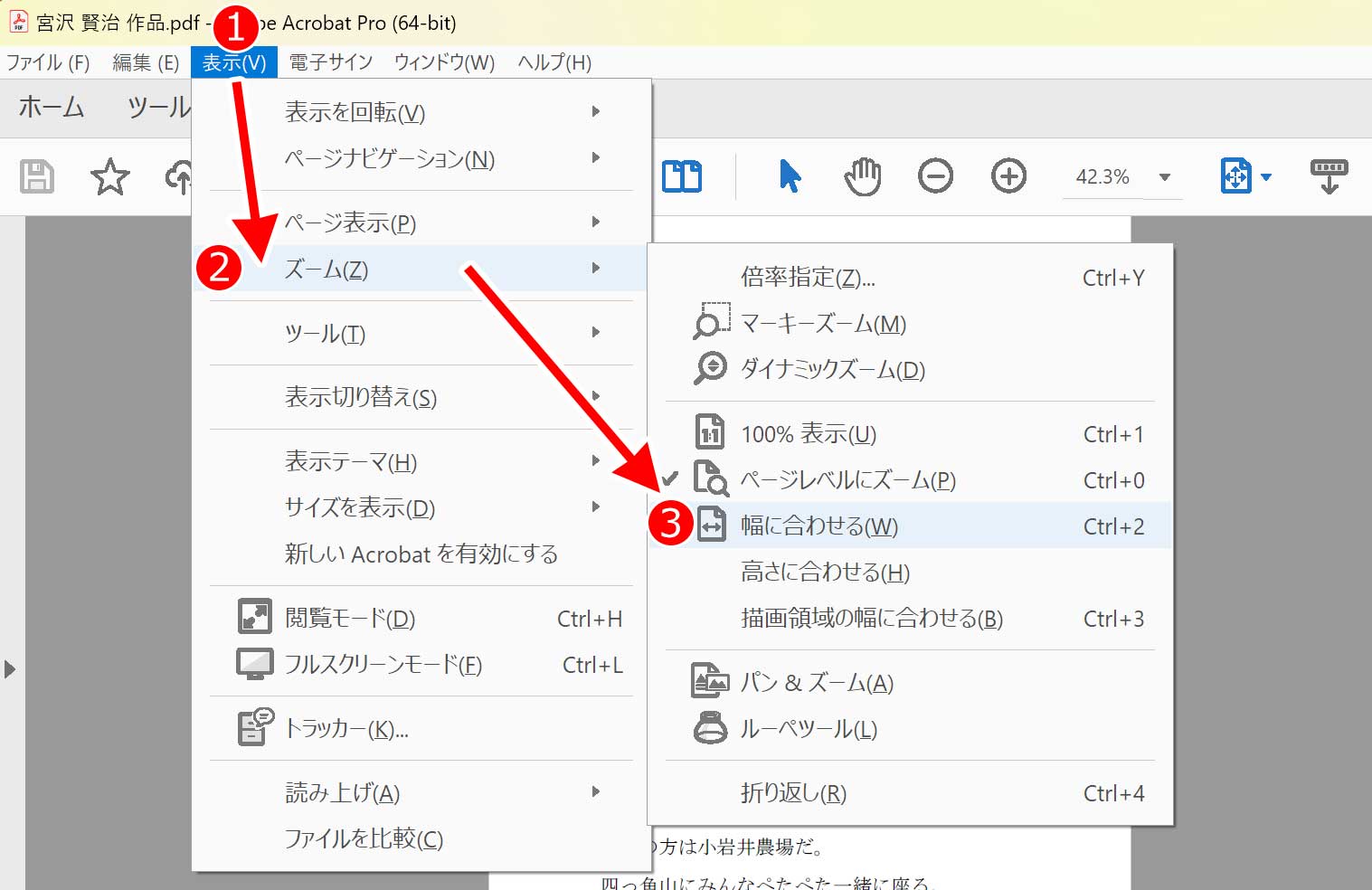This screenshot has width=1372, height=890.
Task: Expand 読み上げ(A) submenu
Action: click(421, 792)
